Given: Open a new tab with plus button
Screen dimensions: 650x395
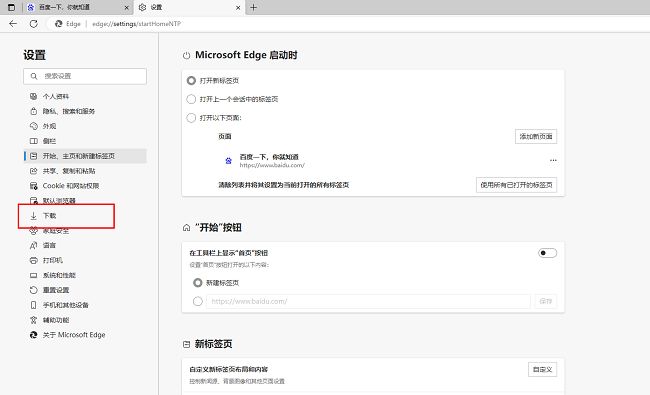Looking at the screenshot, I should [x=254, y=7].
